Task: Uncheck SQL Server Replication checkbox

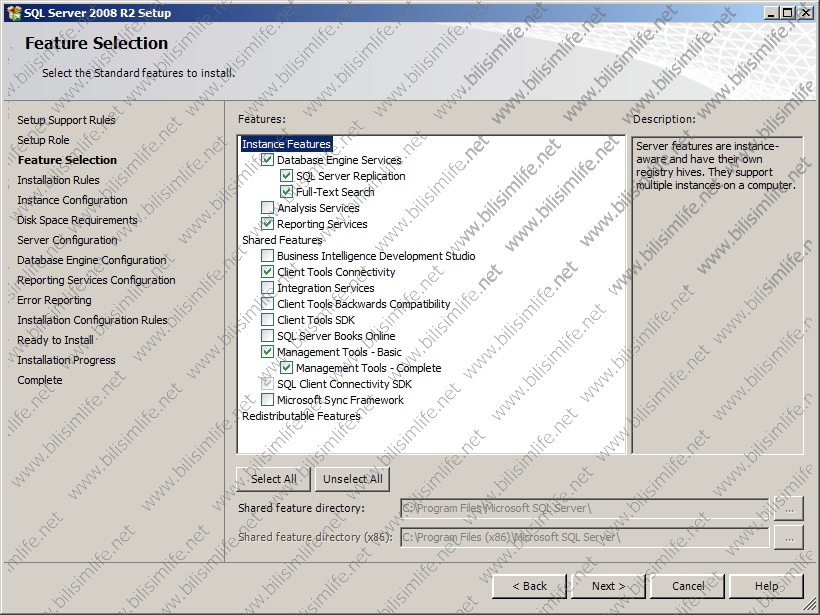Action: [x=286, y=176]
